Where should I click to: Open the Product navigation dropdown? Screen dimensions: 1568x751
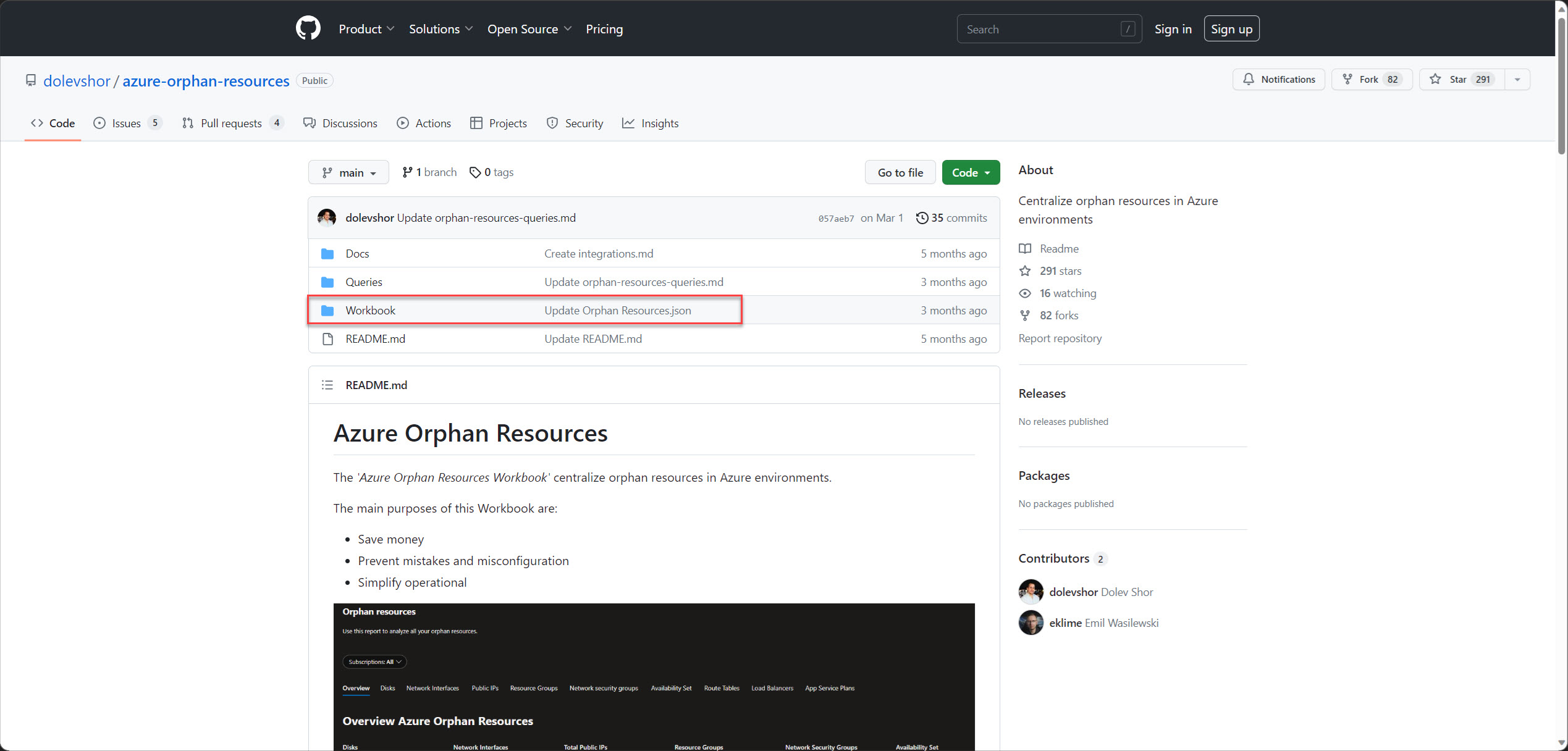(x=366, y=28)
